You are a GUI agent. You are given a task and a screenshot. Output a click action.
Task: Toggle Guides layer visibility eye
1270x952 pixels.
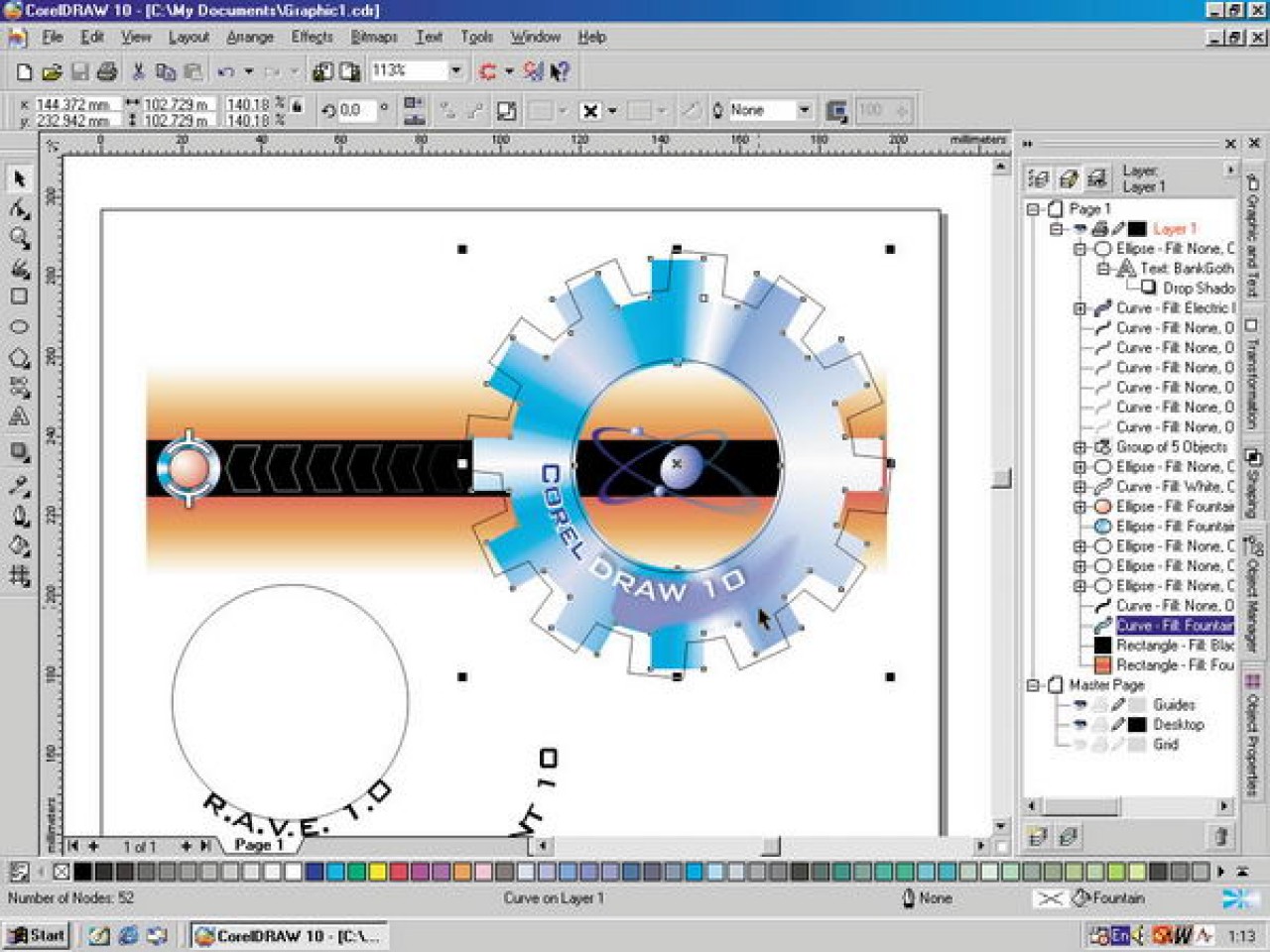point(1080,705)
